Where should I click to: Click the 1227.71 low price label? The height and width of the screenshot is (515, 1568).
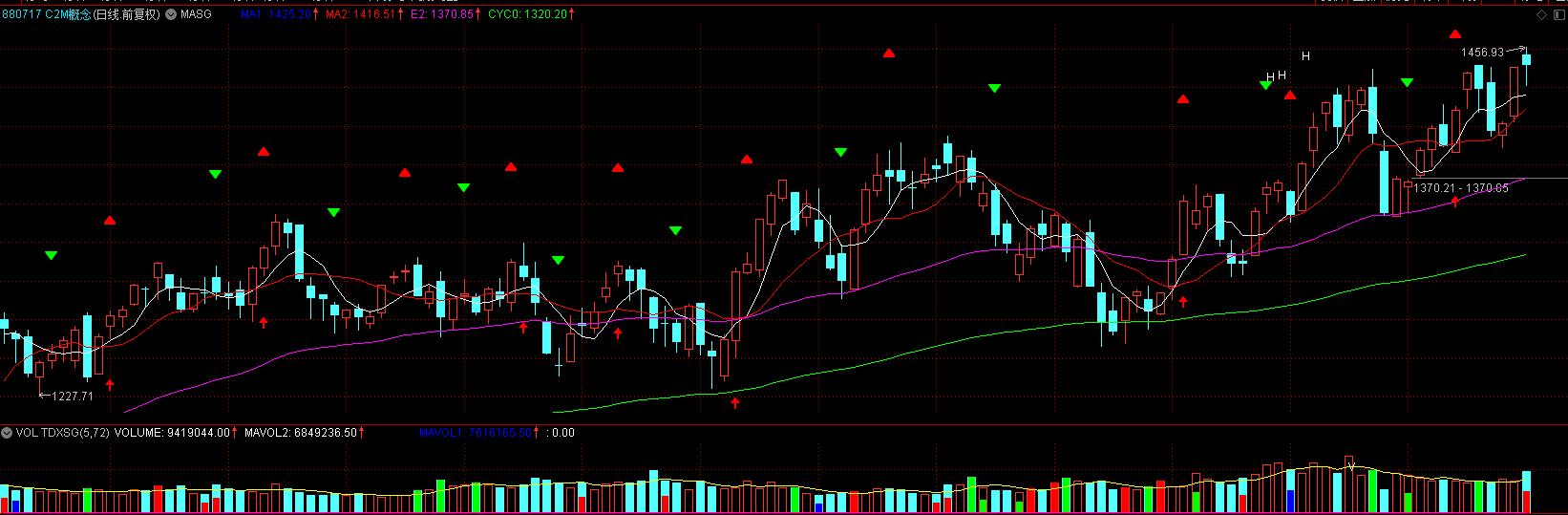pos(73,396)
